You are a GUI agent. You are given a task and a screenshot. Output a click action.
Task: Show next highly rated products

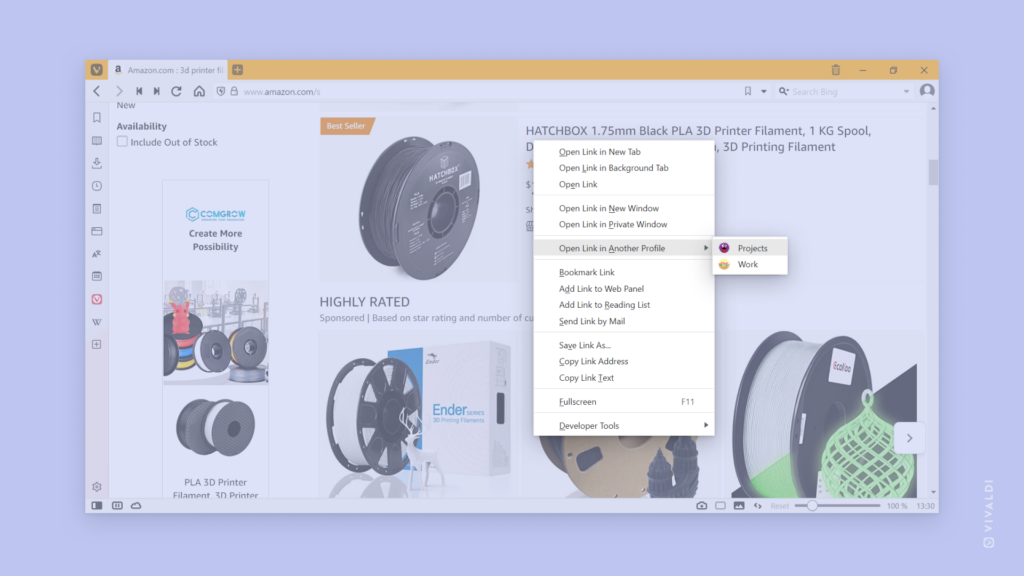point(909,438)
